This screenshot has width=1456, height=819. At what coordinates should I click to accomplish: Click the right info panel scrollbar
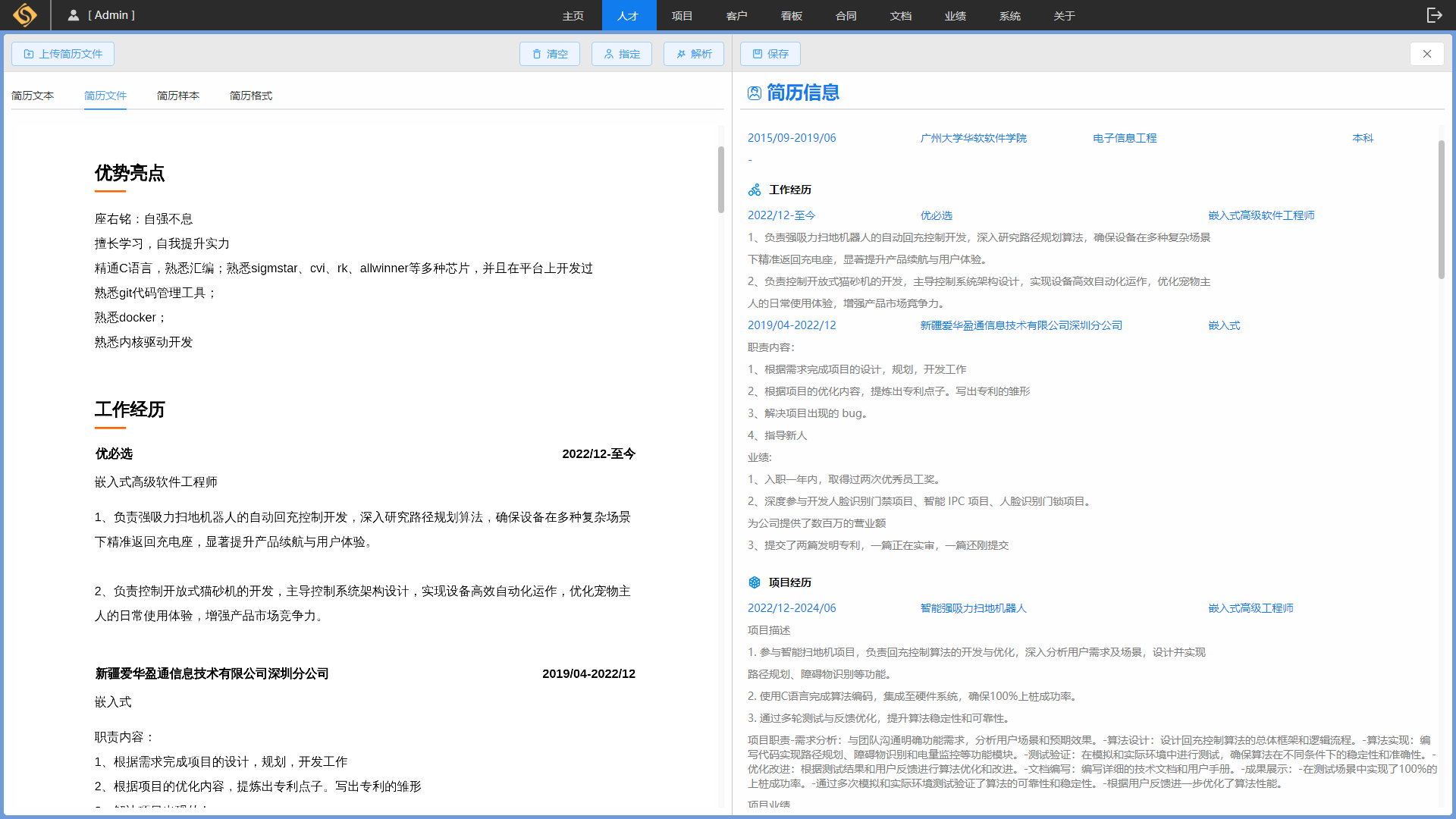[1442, 209]
